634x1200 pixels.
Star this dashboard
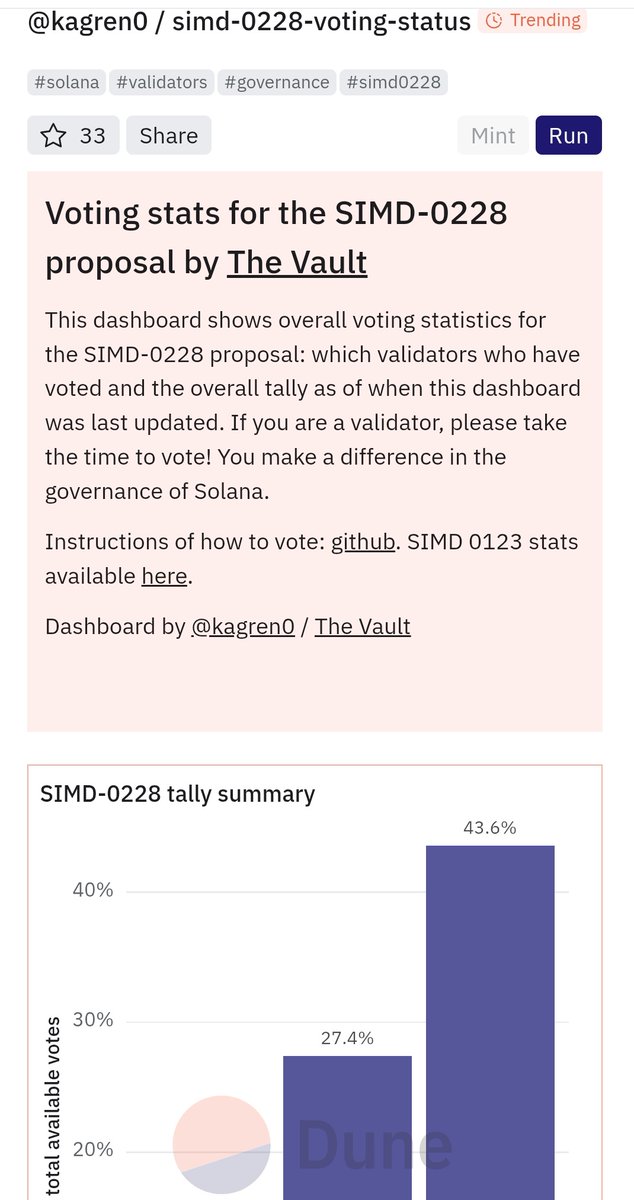(x=73, y=135)
